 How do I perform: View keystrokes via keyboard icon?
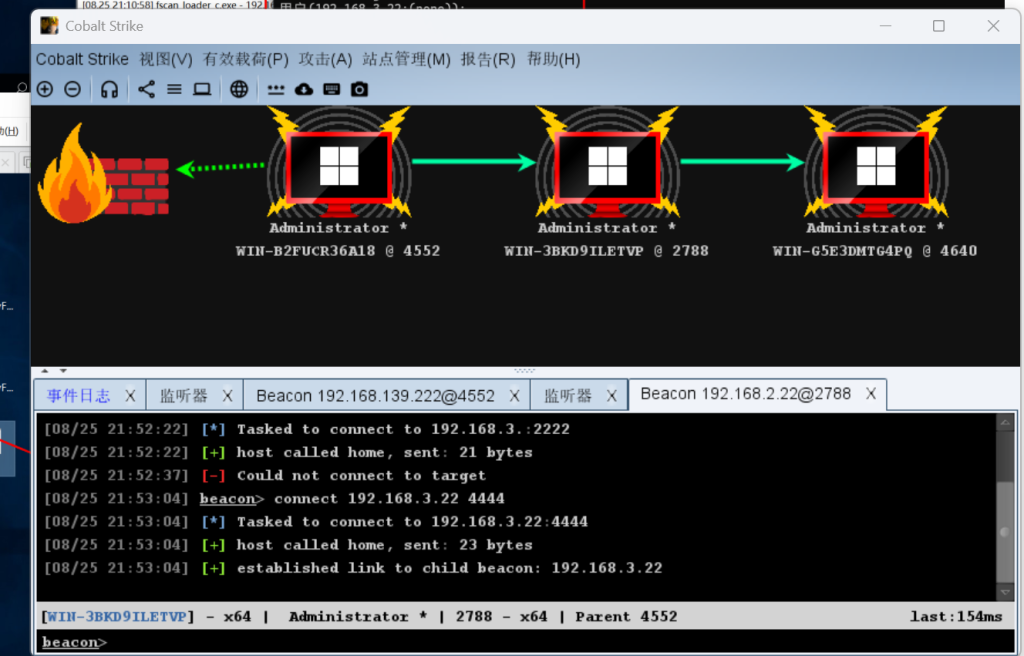332,89
